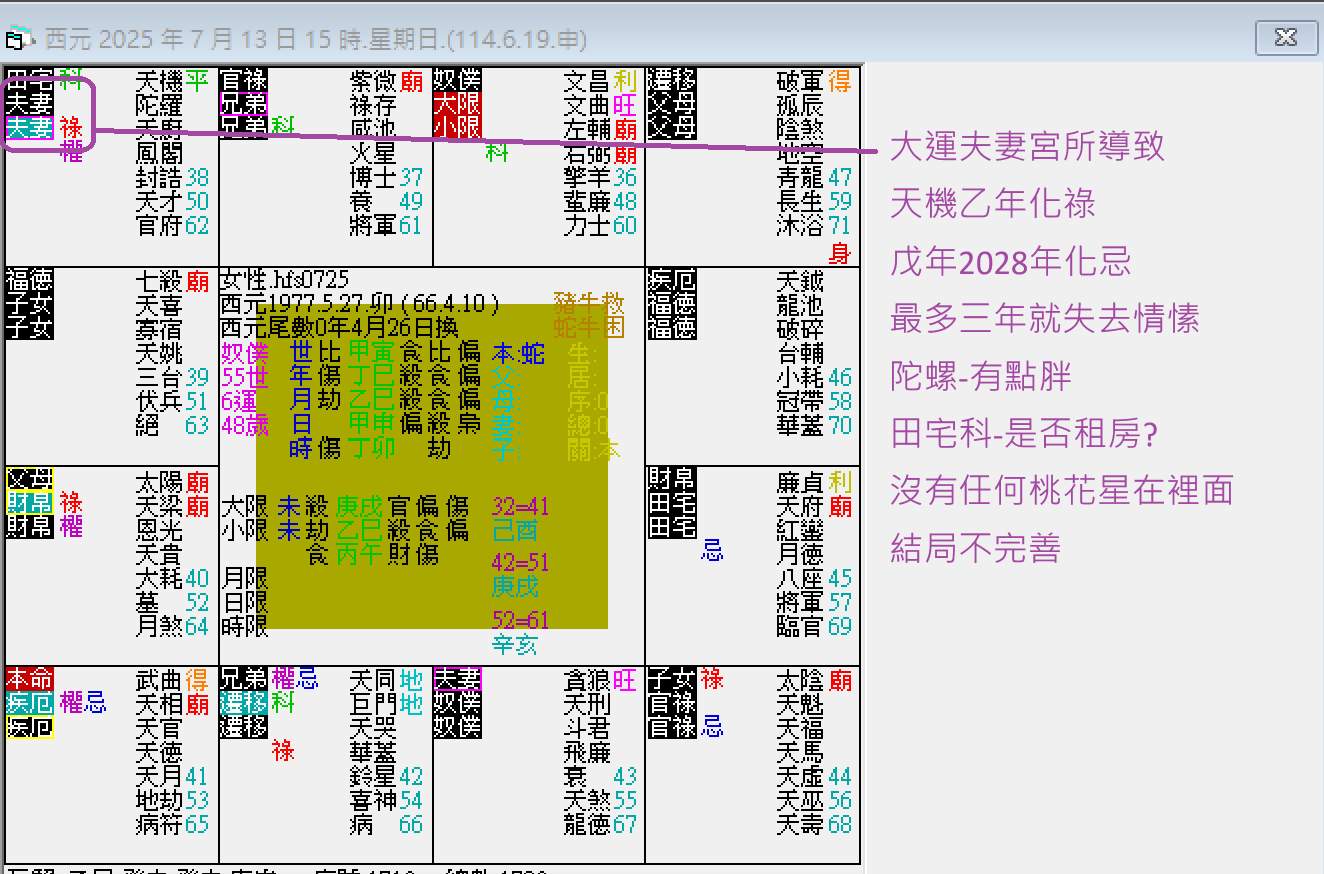Click the 福德 palace label beside 七殺
This screenshot has height=874, width=1324.
click(27, 278)
